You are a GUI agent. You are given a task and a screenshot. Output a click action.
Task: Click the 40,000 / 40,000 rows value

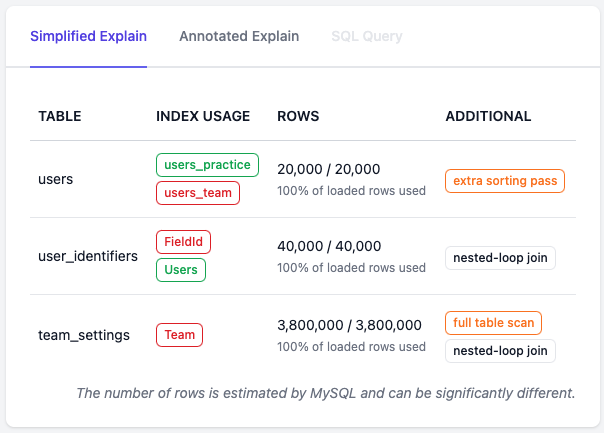(x=329, y=246)
